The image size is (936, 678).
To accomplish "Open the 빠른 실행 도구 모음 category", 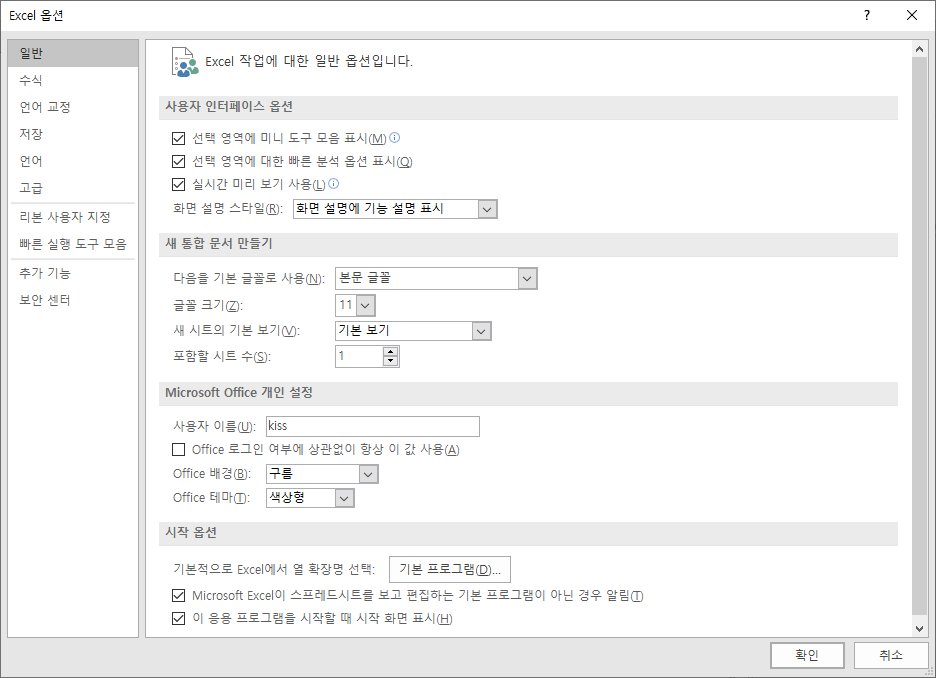I will pyautogui.click(x=73, y=244).
